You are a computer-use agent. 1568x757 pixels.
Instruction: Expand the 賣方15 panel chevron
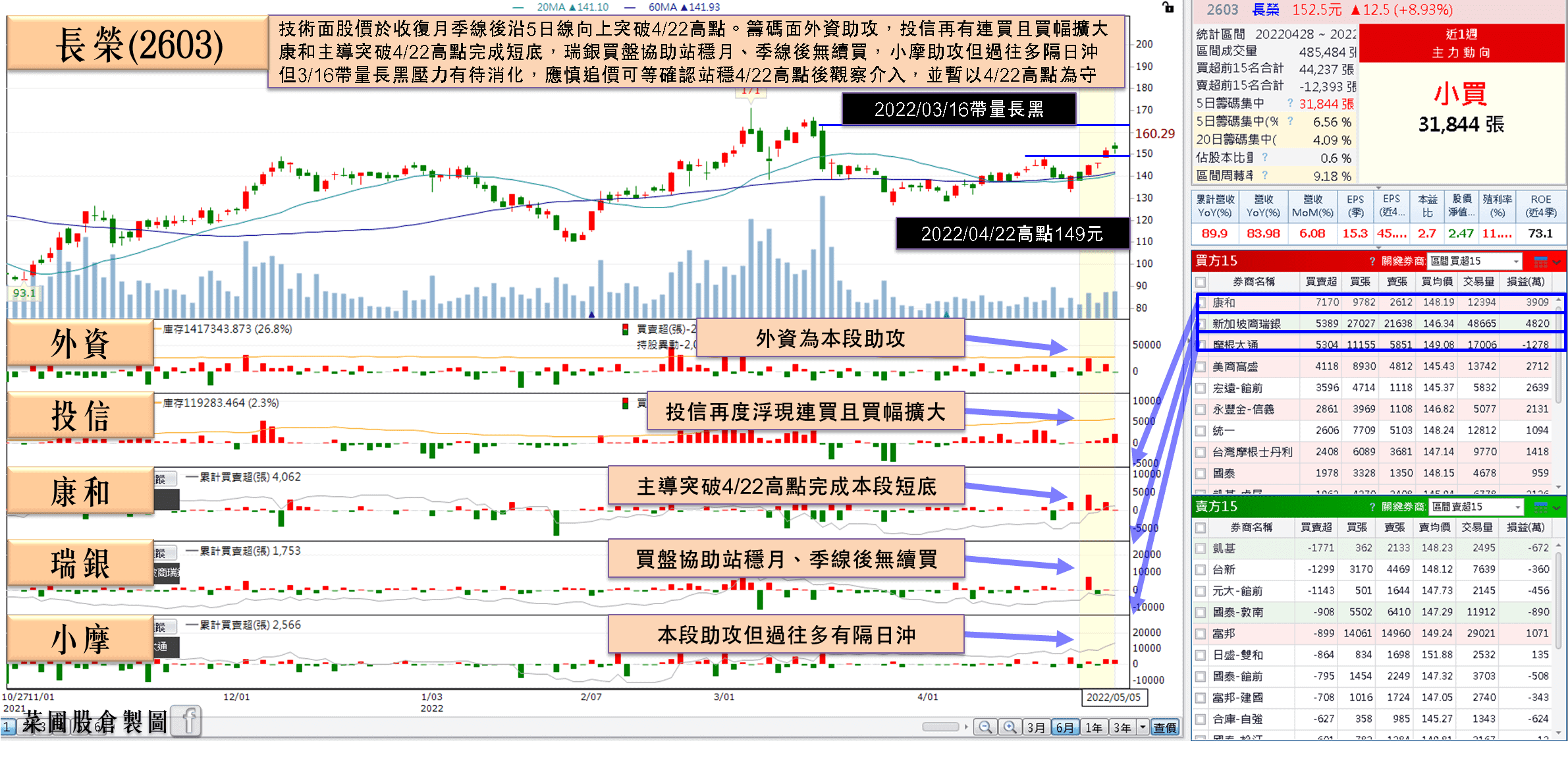(x=1556, y=507)
